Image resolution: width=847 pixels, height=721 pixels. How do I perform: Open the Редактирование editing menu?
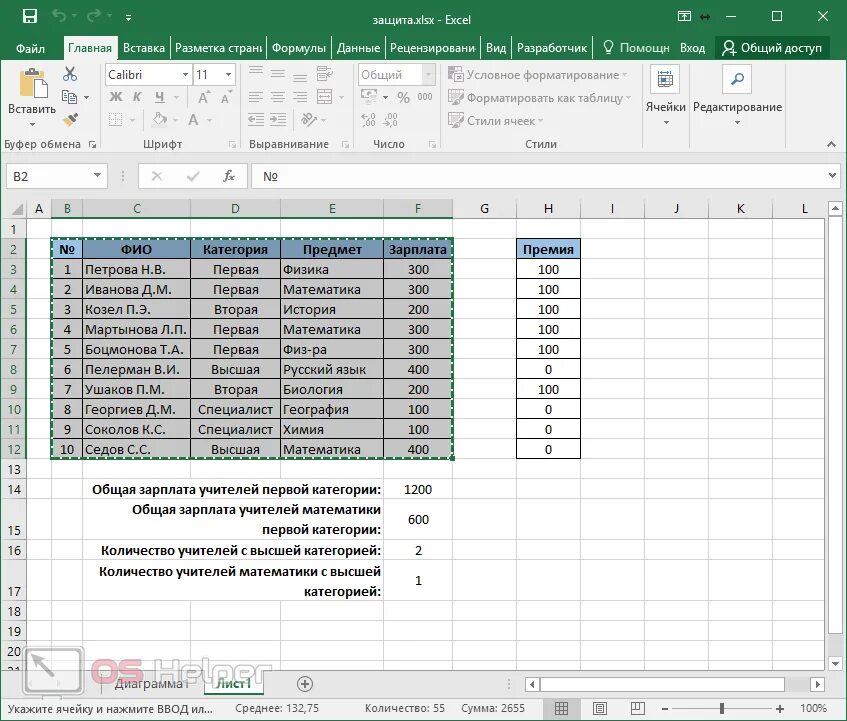737,96
